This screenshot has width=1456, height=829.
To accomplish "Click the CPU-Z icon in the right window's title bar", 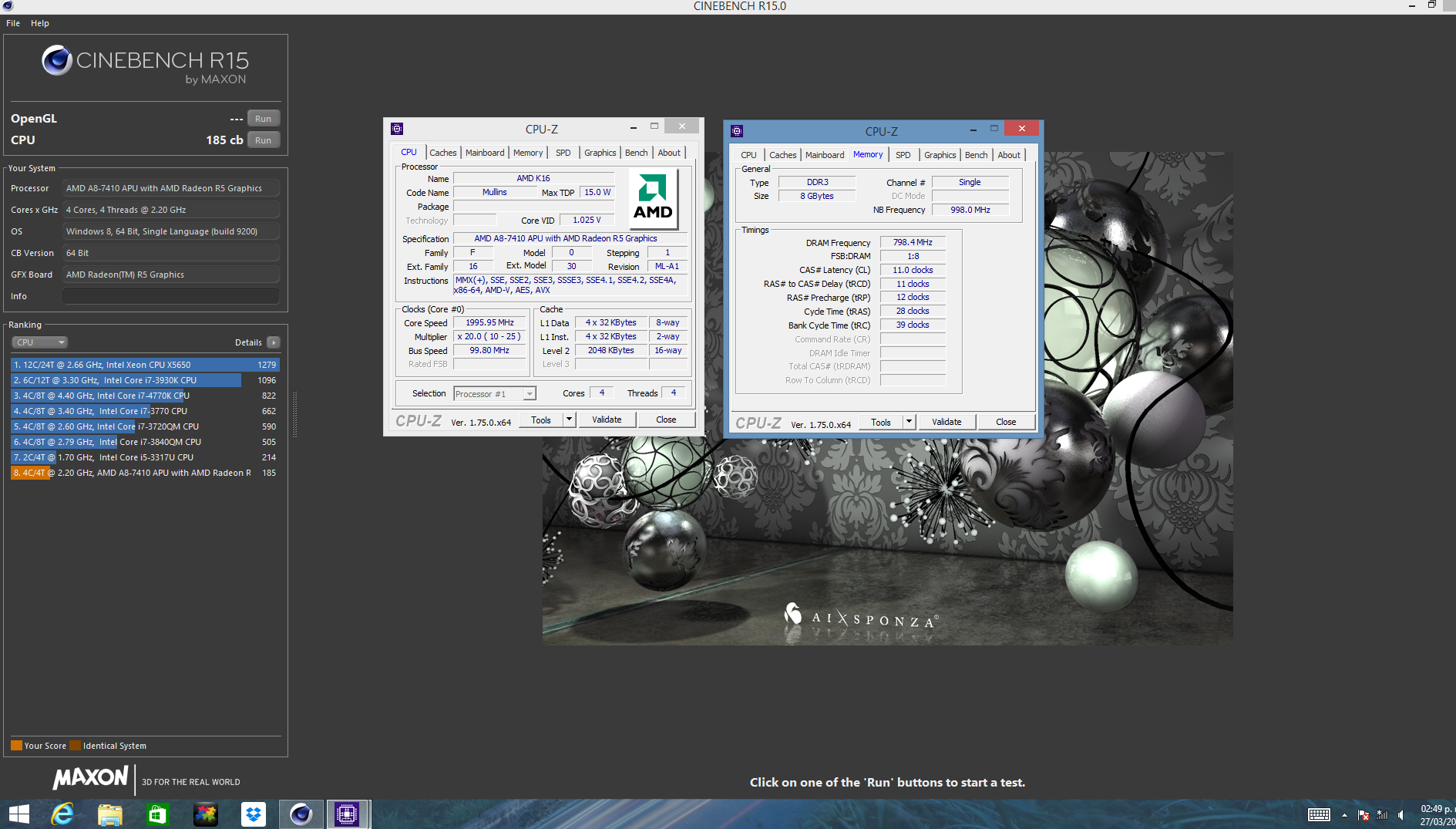I will 737,131.
